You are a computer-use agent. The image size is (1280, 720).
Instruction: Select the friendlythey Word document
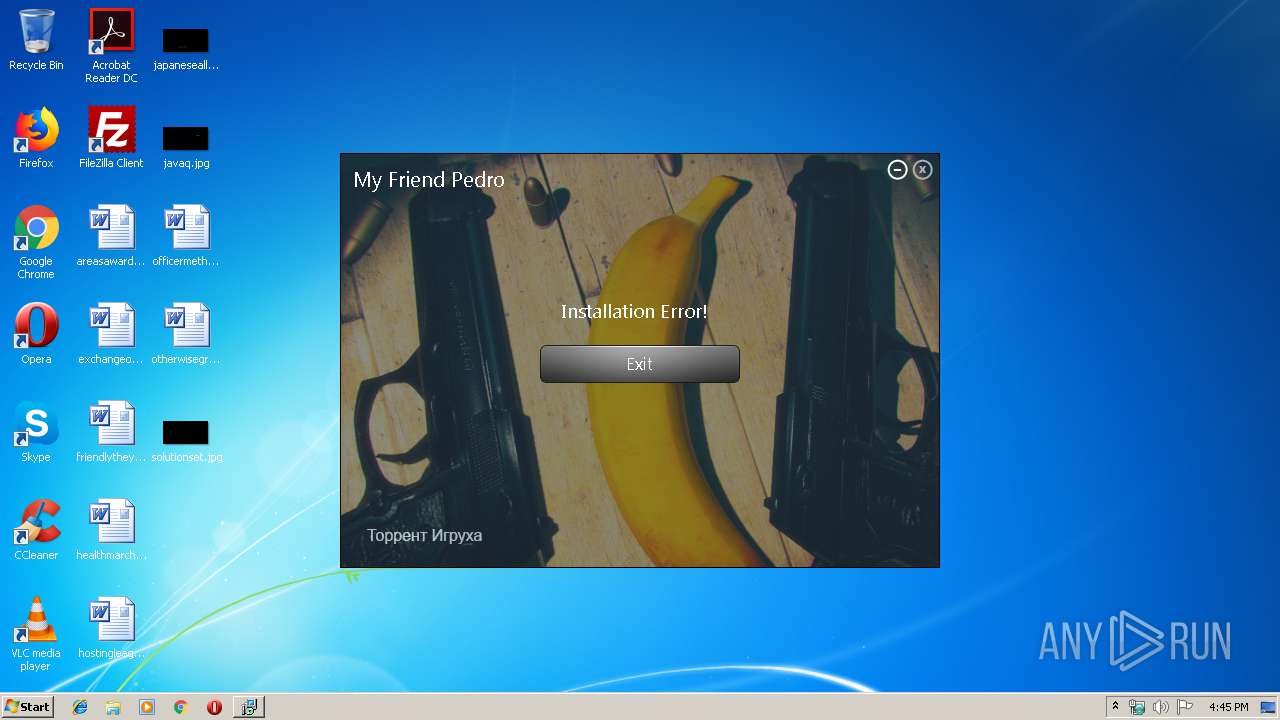(x=111, y=432)
